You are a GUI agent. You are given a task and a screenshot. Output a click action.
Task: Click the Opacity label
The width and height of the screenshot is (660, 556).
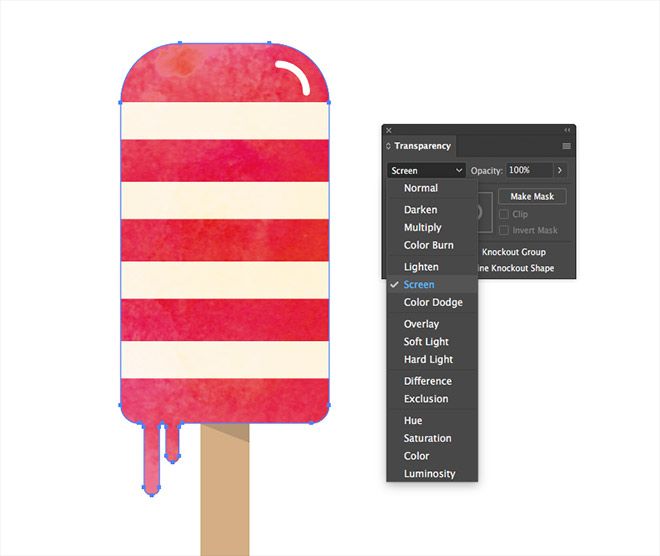(486, 171)
